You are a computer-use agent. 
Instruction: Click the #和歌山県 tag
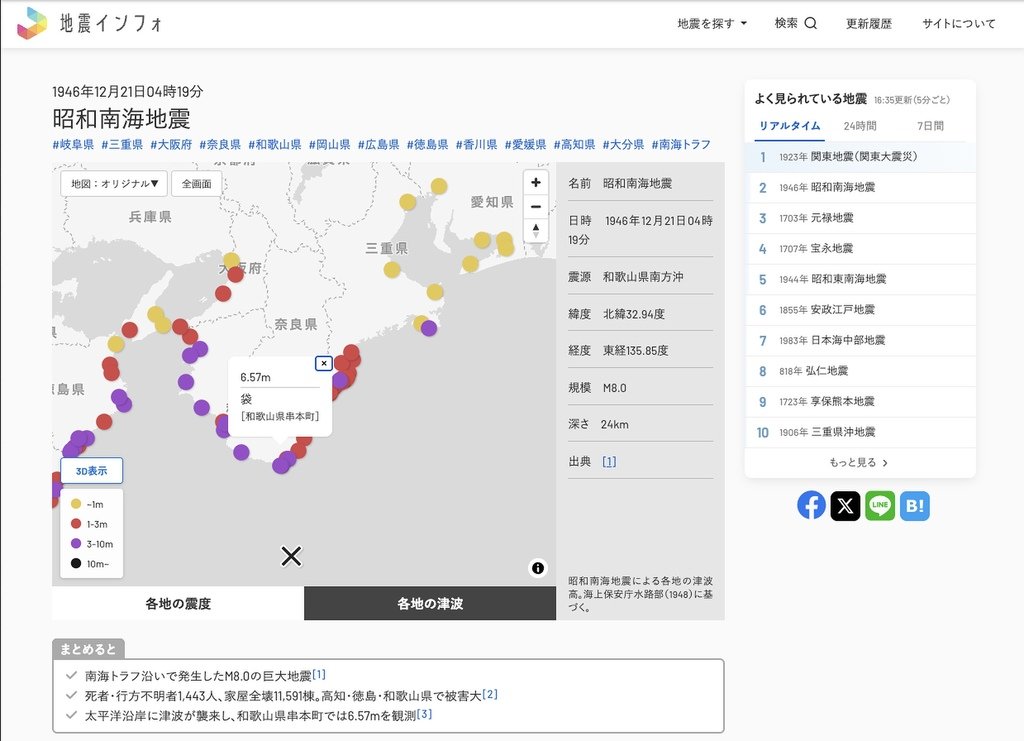coord(274,144)
